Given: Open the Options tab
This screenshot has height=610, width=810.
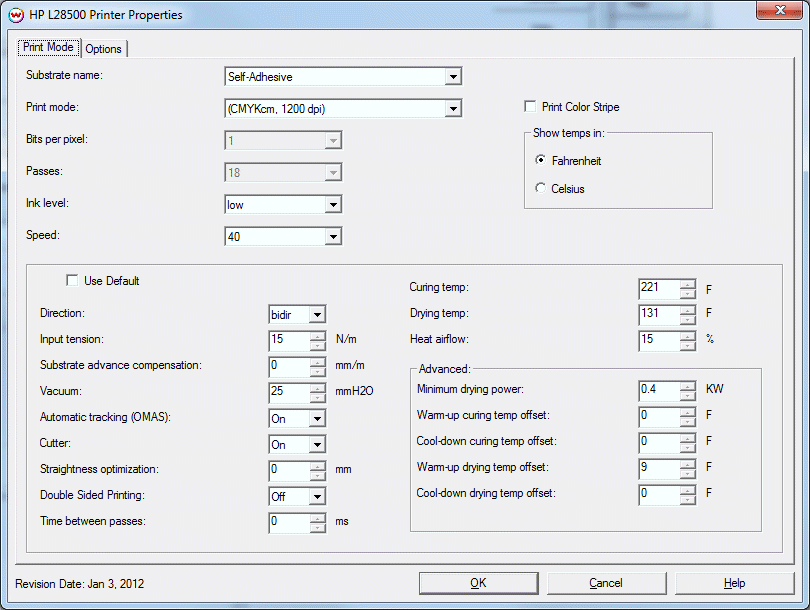Looking at the screenshot, I should (104, 49).
